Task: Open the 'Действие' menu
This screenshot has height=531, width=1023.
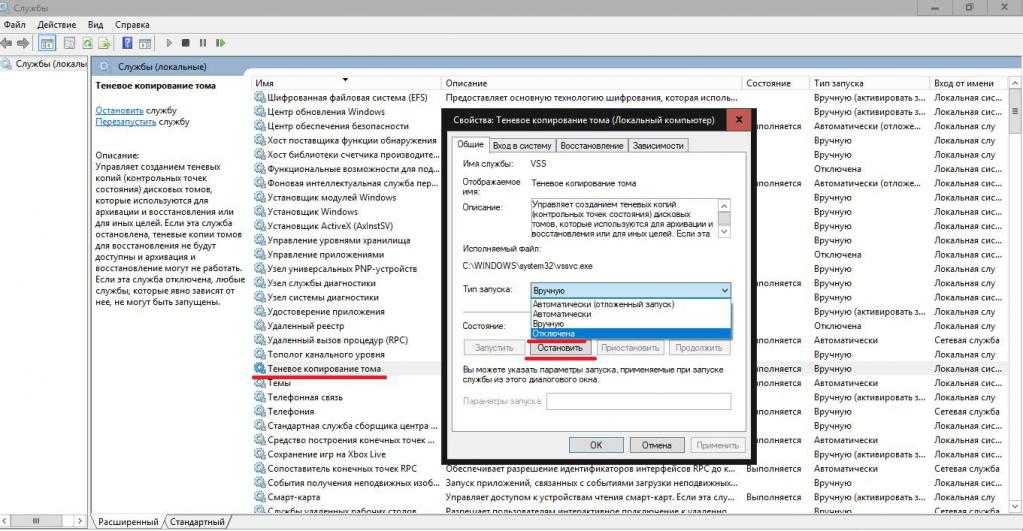Action: click(x=55, y=23)
